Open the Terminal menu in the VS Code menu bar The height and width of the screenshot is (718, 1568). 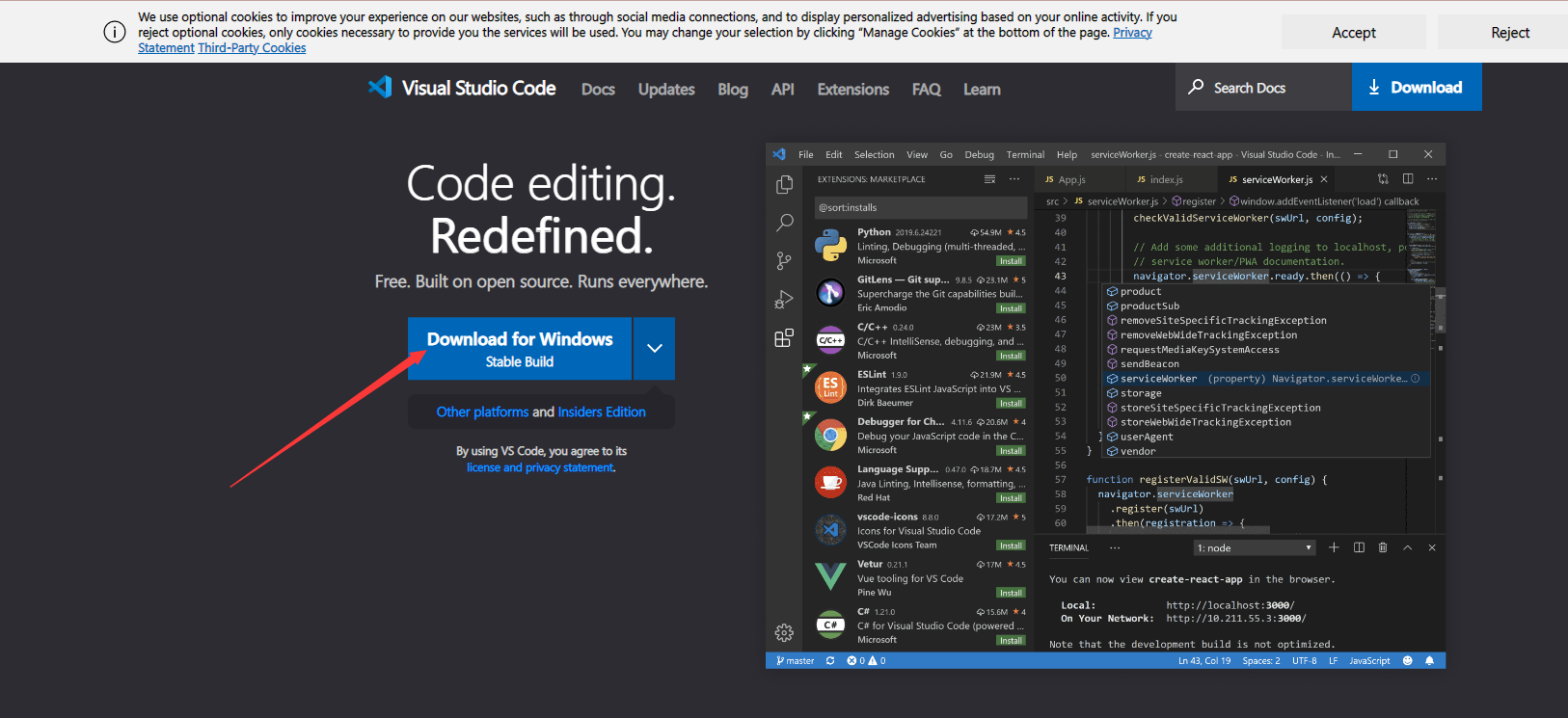coord(1025,154)
